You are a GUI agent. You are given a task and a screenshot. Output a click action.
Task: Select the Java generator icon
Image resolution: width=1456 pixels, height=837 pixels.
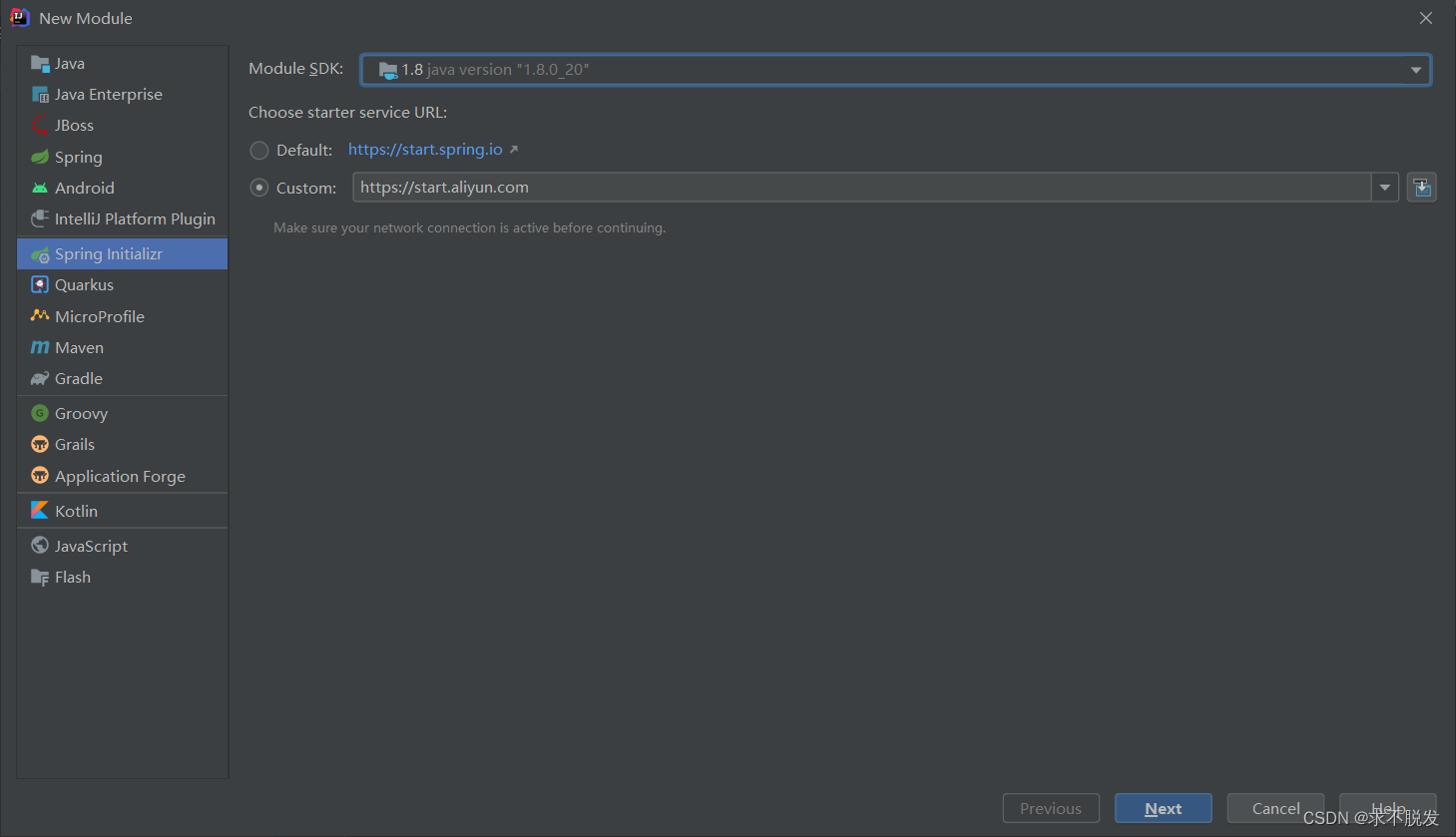[x=42, y=63]
